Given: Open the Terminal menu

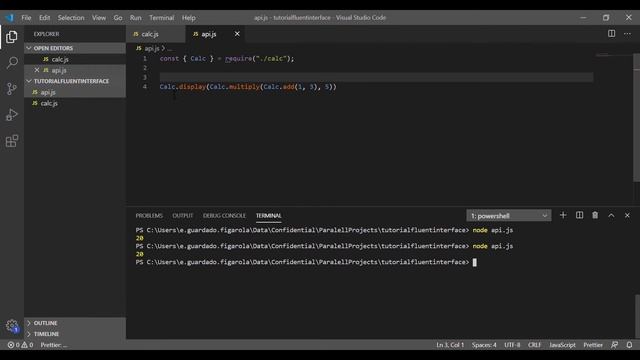Looking at the screenshot, I should (x=161, y=18).
